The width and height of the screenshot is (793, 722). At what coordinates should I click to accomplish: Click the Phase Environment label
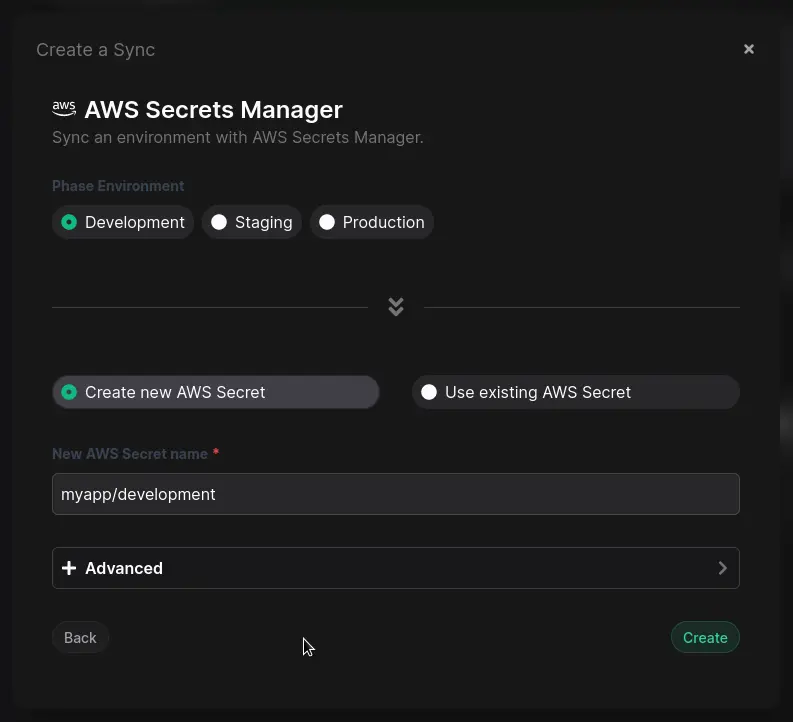coord(118,186)
